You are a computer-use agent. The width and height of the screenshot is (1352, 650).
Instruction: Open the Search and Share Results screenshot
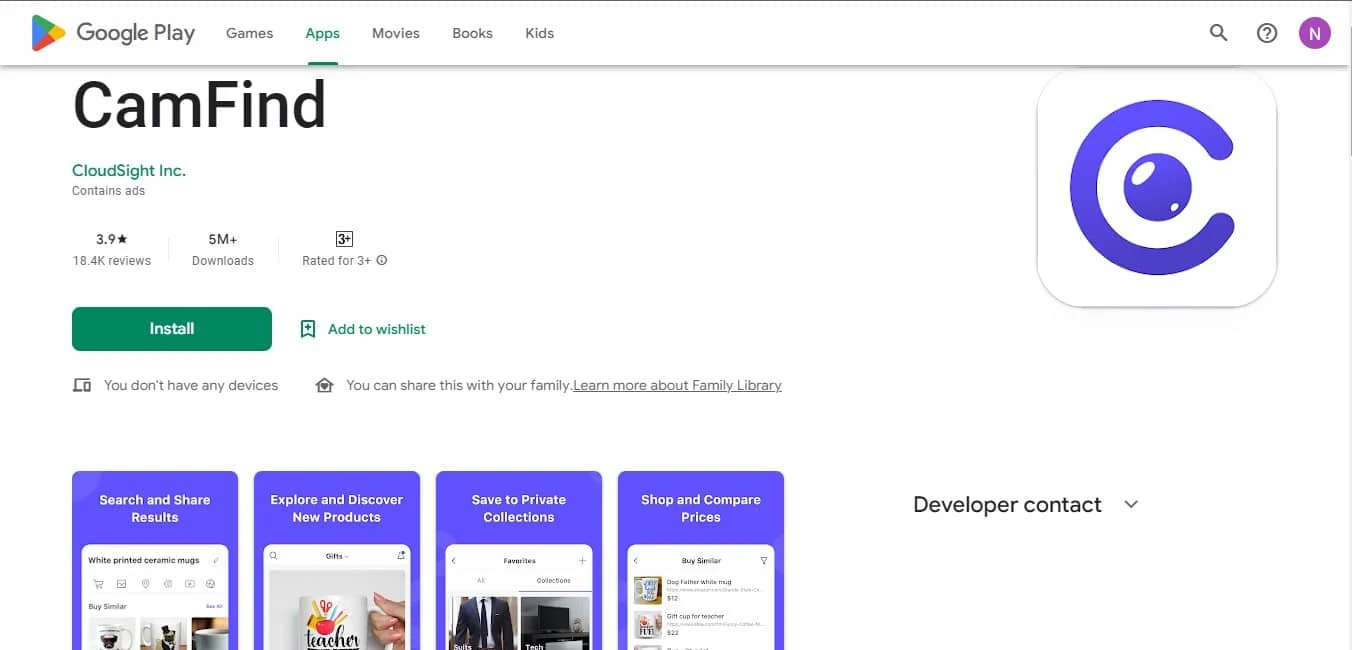pyautogui.click(x=155, y=561)
